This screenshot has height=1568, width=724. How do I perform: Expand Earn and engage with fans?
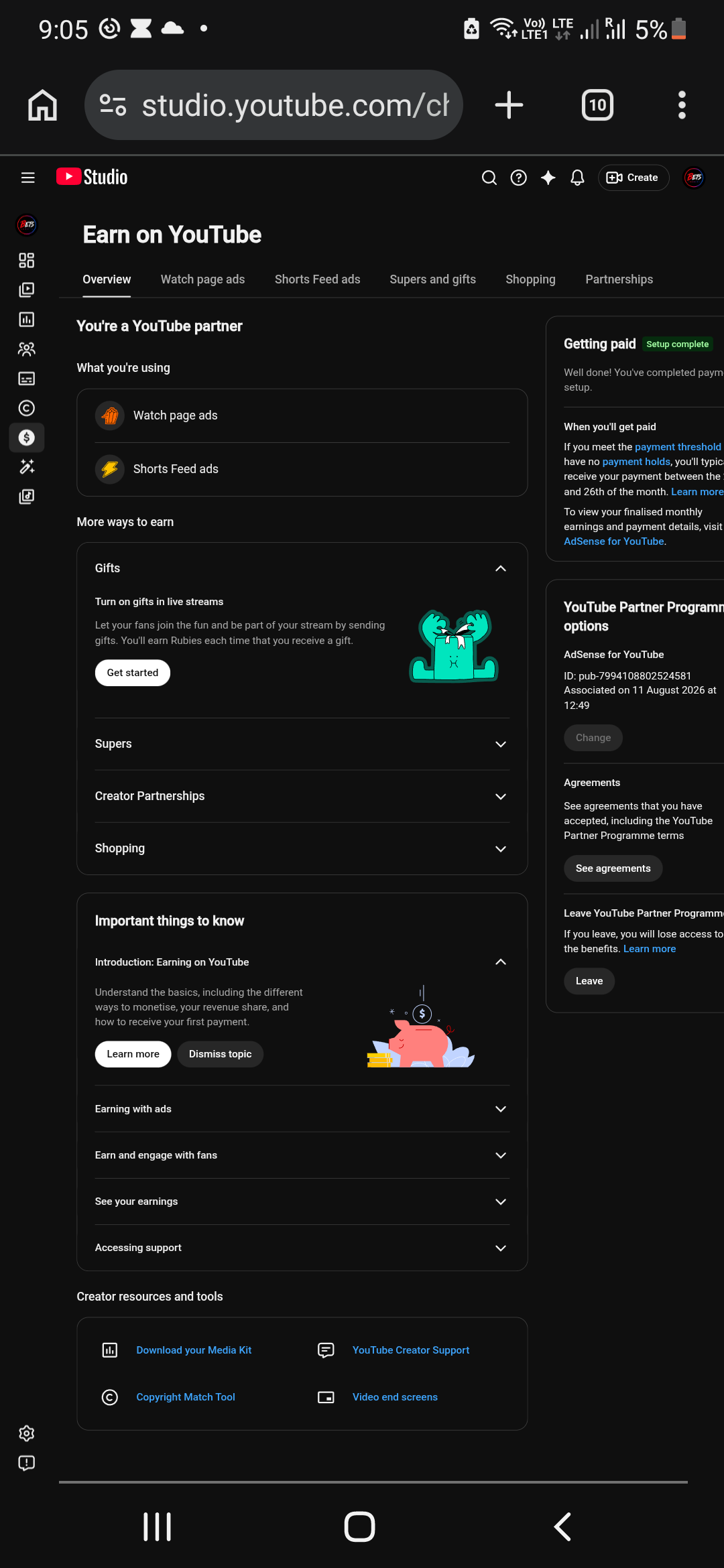[501, 1155]
